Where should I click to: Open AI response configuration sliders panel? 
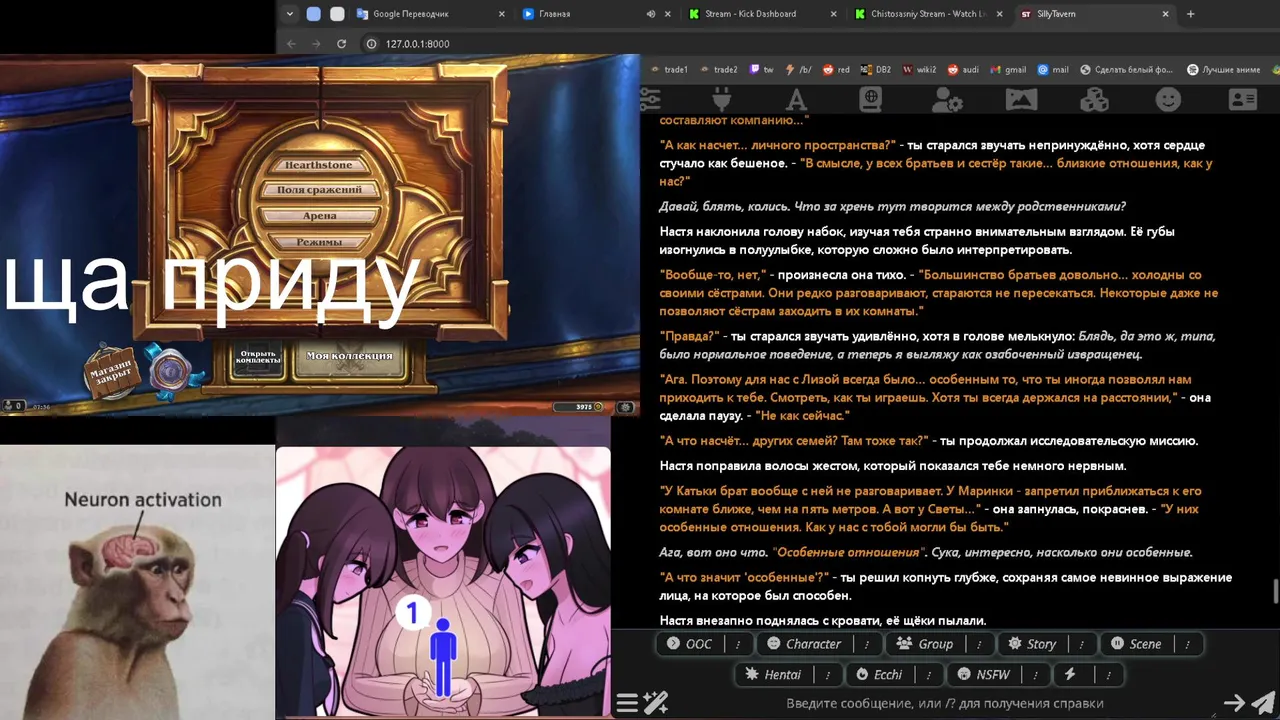click(x=650, y=99)
